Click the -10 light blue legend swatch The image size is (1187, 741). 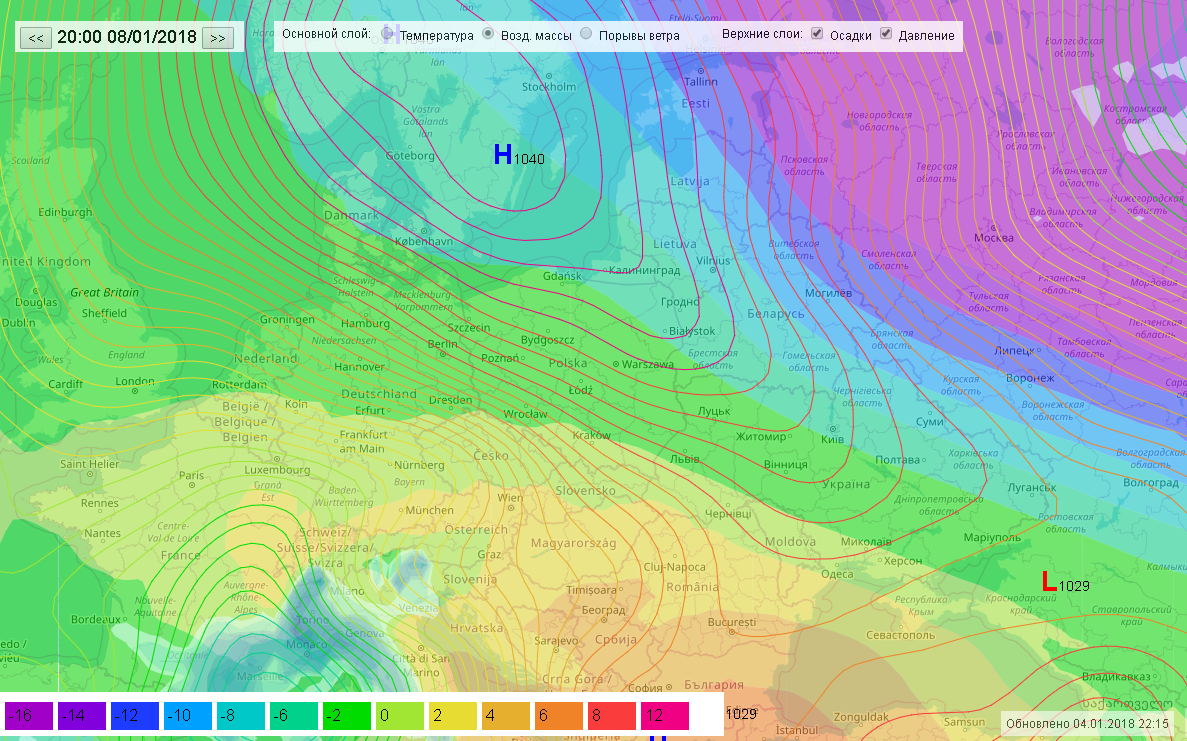click(188, 715)
